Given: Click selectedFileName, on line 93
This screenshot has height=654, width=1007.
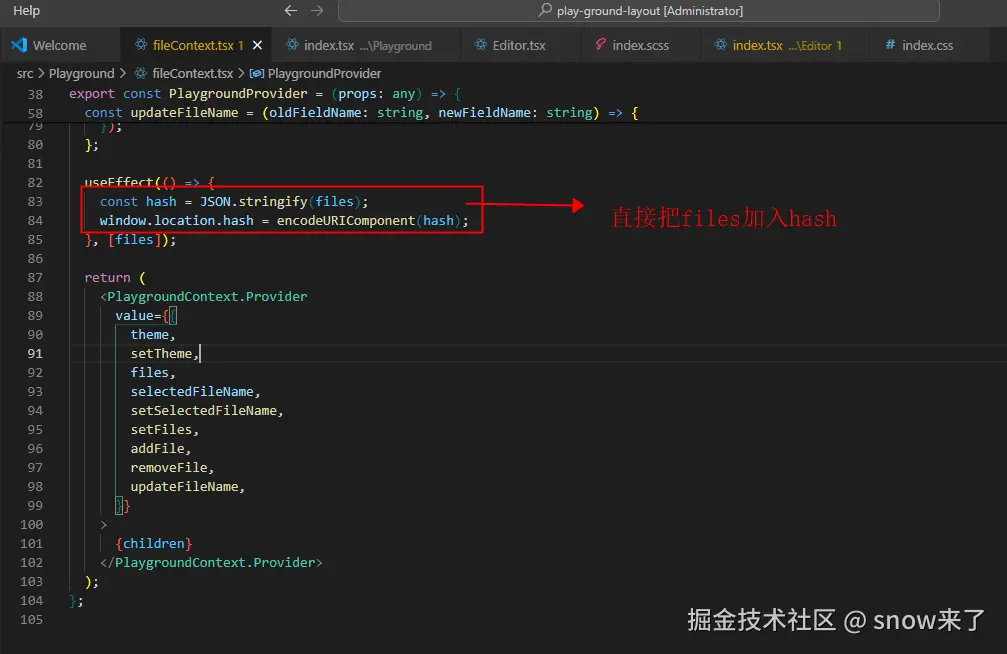Looking at the screenshot, I should coord(195,391).
